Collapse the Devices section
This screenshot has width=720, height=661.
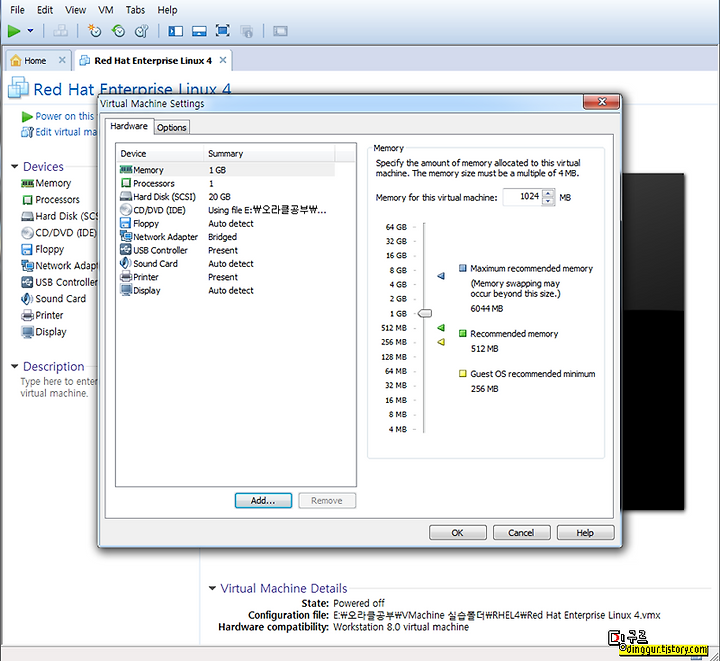(x=15, y=166)
